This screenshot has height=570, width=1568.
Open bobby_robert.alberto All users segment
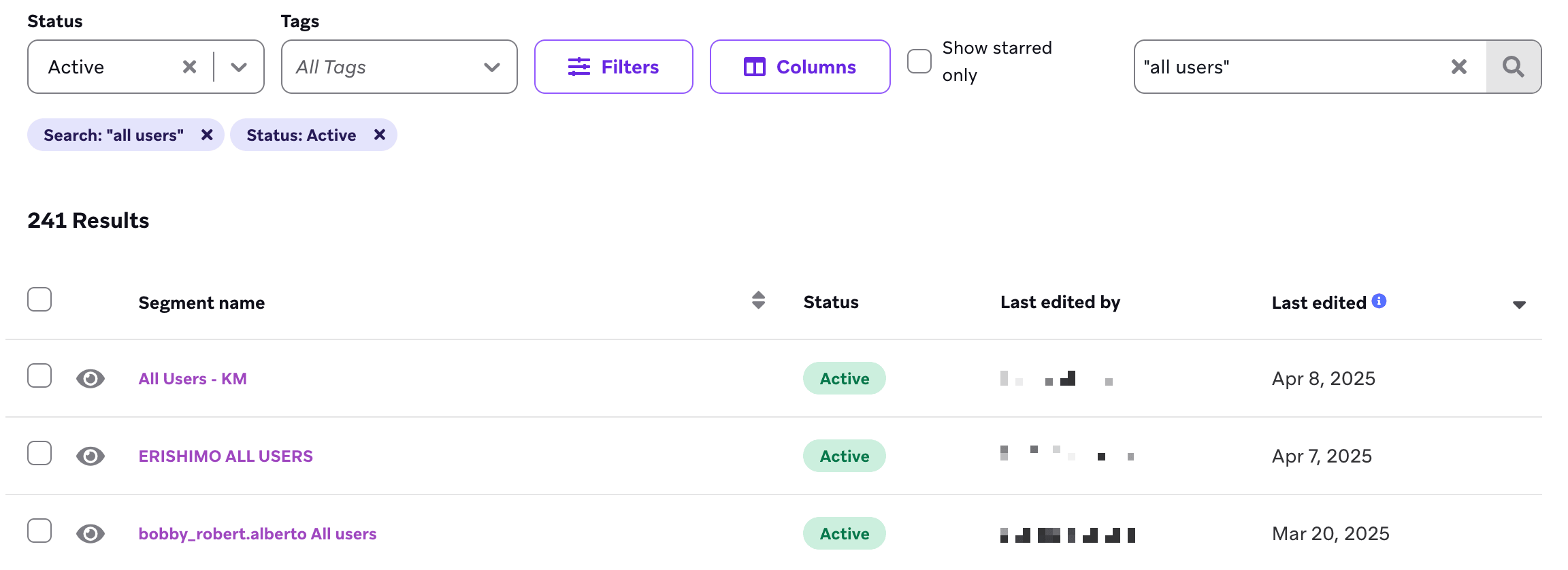tap(257, 534)
